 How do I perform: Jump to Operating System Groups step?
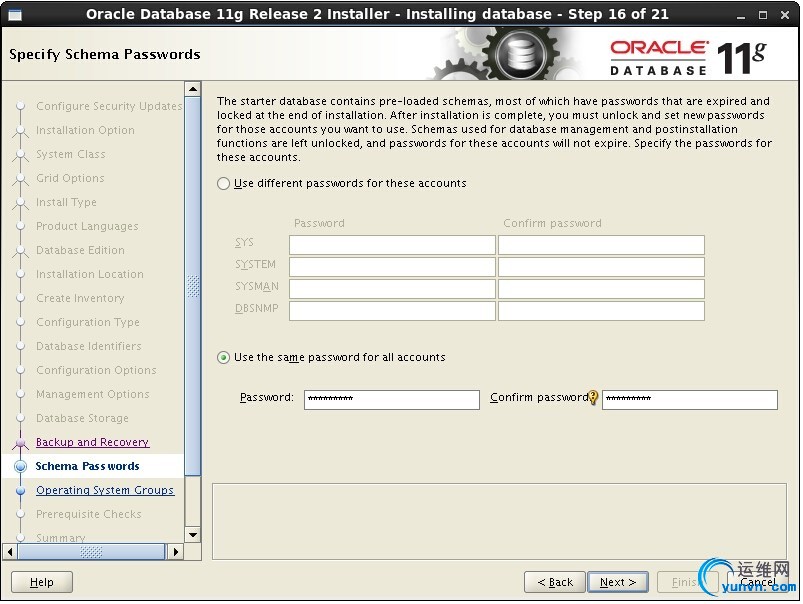(105, 490)
